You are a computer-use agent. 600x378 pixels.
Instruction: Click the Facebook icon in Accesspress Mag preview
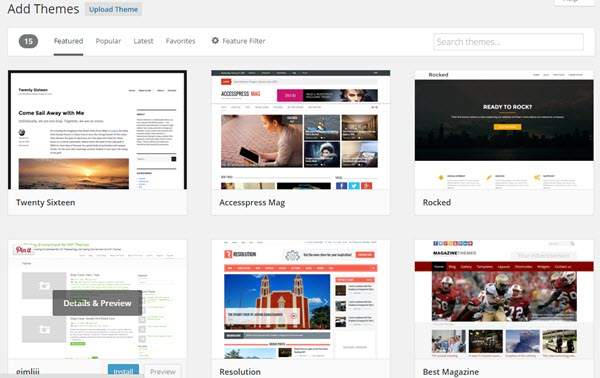[341, 186]
